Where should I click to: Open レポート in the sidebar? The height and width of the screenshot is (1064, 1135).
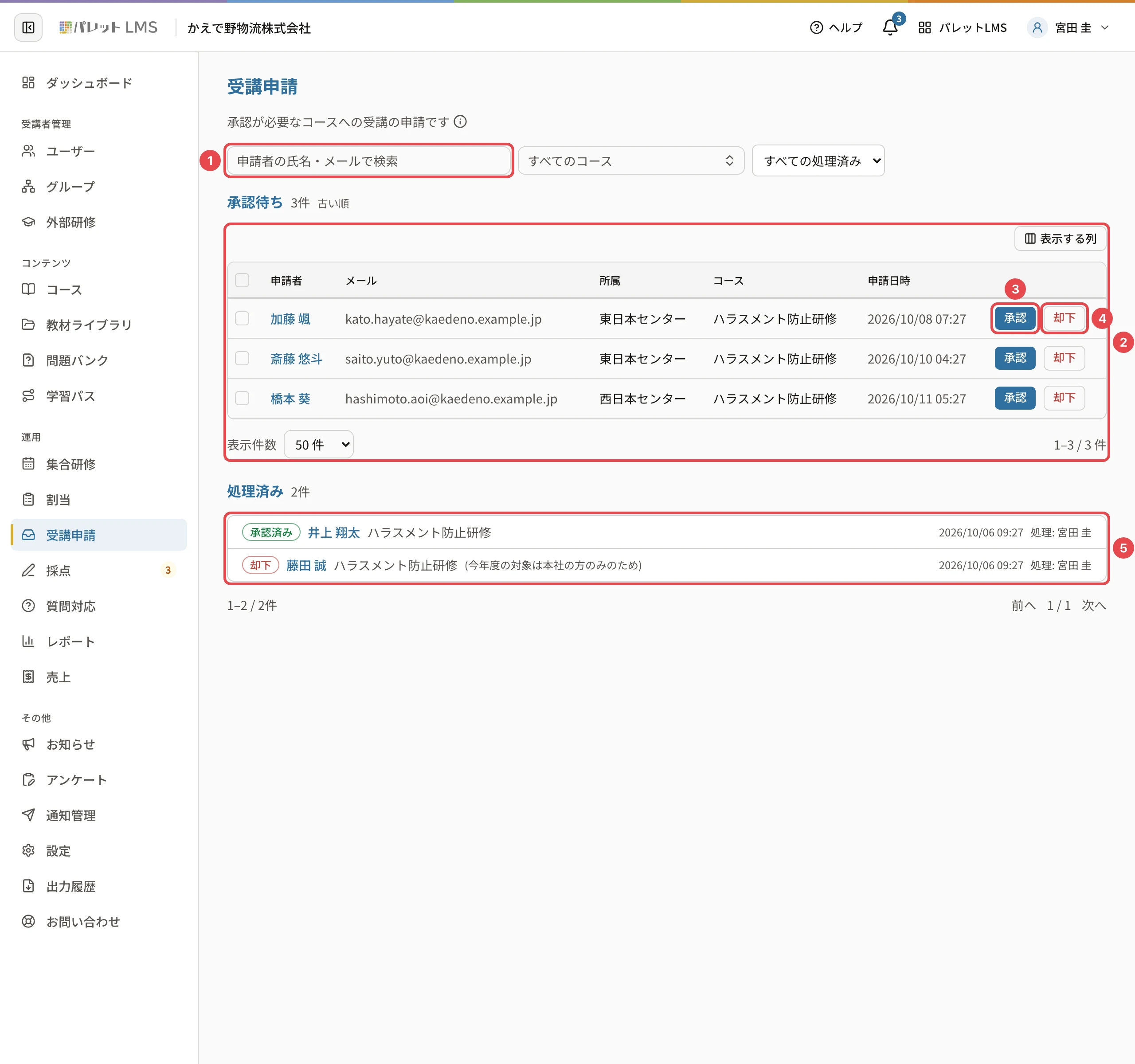[99, 641]
